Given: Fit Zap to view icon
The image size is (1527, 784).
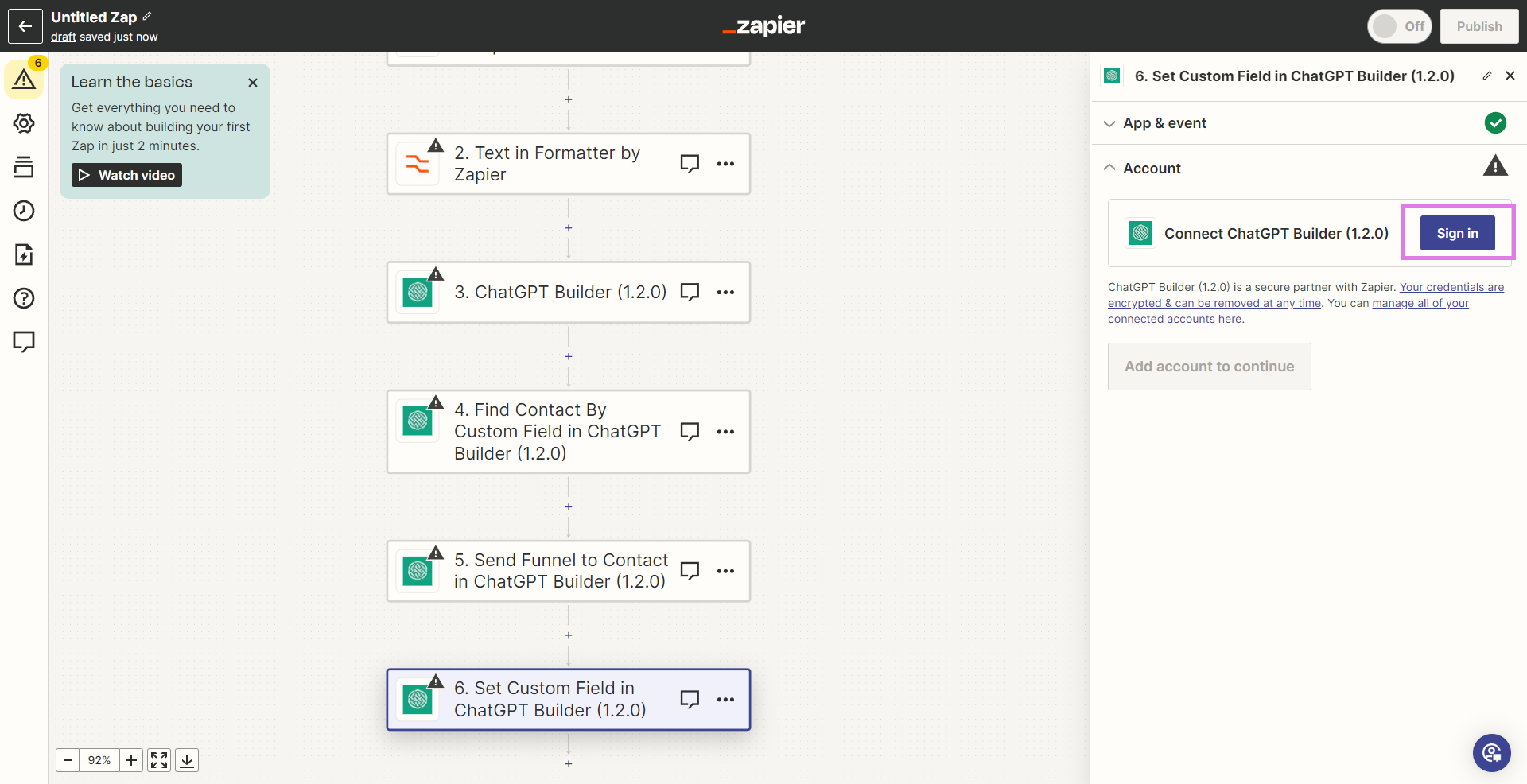Looking at the screenshot, I should pyautogui.click(x=159, y=760).
